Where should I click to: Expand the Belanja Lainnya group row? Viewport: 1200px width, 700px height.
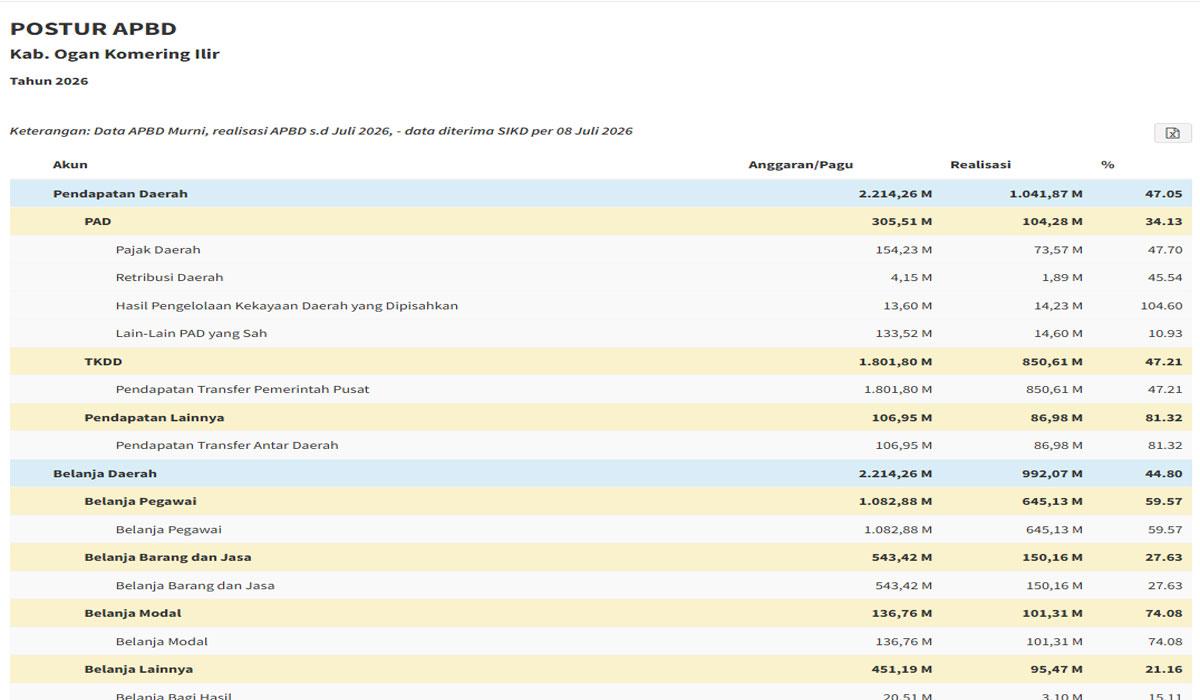pos(601,670)
